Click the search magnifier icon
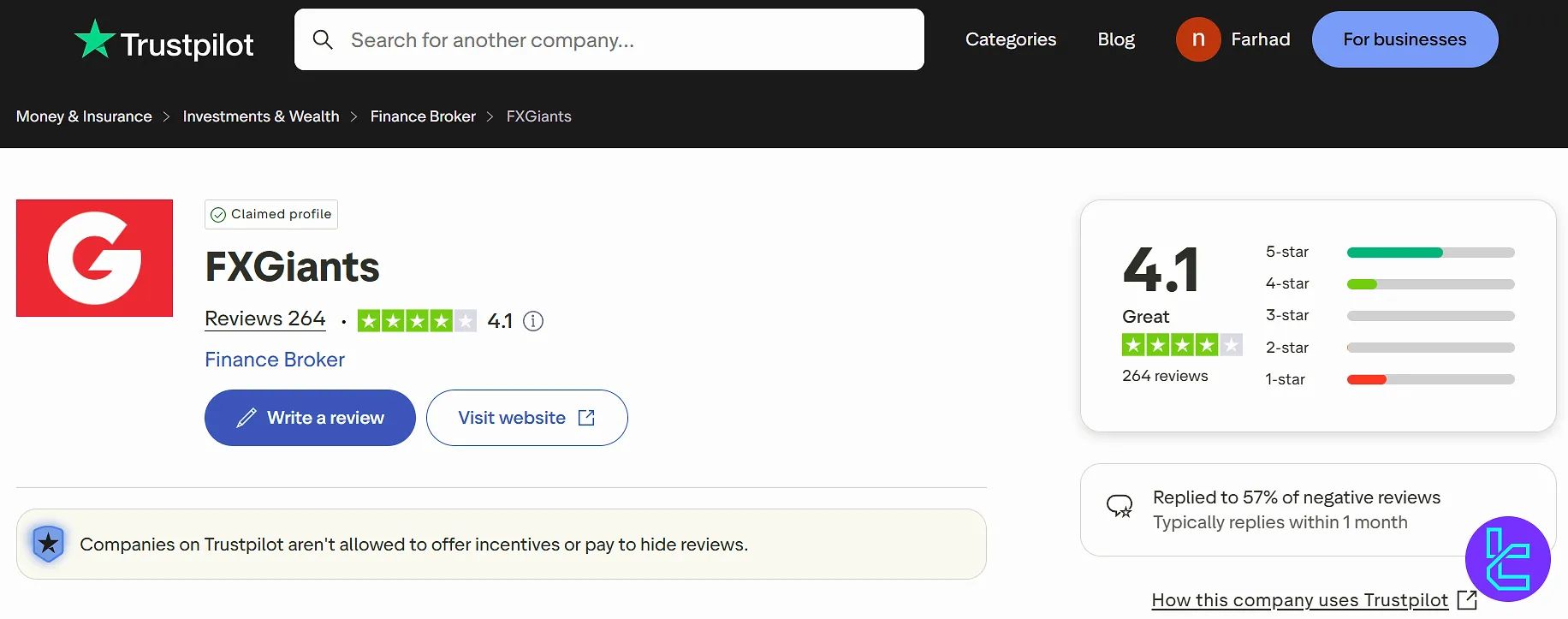The height and width of the screenshot is (619, 1568). [x=323, y=39]
